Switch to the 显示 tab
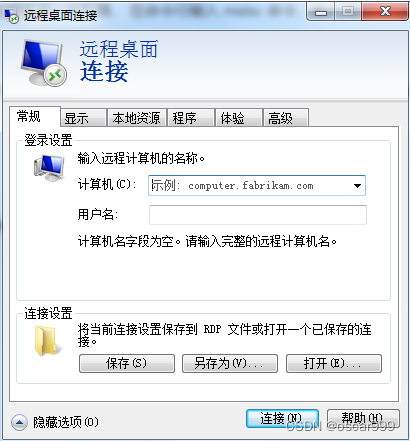 click(x=83, y=118)
